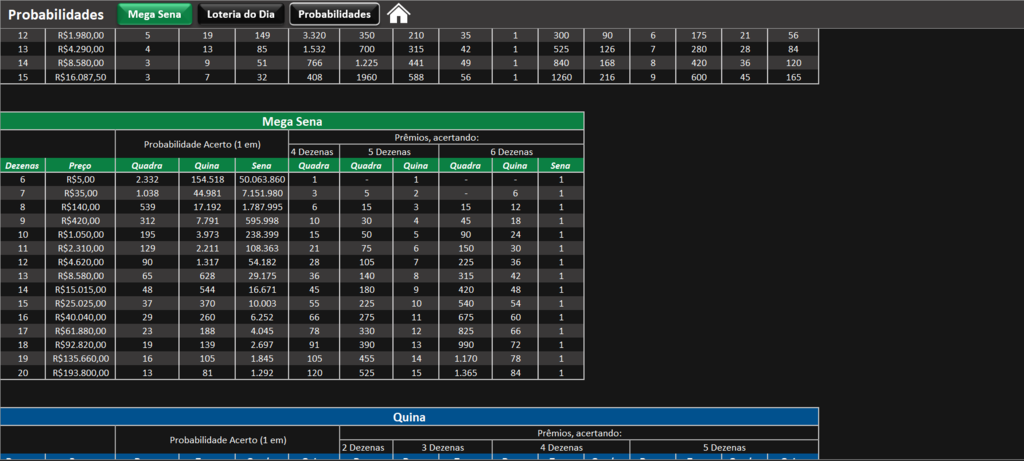The image size is (1024, 461).
Task: Click the cell showing 4.045
Action: pos(262,331)
